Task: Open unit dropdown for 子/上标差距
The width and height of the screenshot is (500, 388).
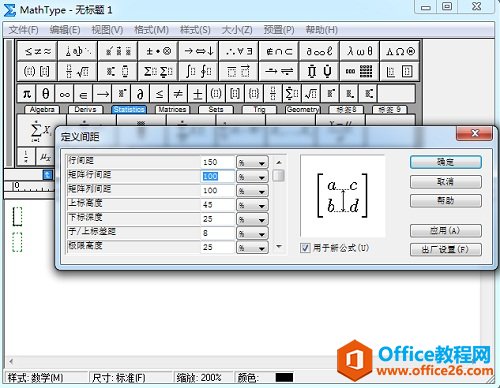Action: click(x=252, y=233)
